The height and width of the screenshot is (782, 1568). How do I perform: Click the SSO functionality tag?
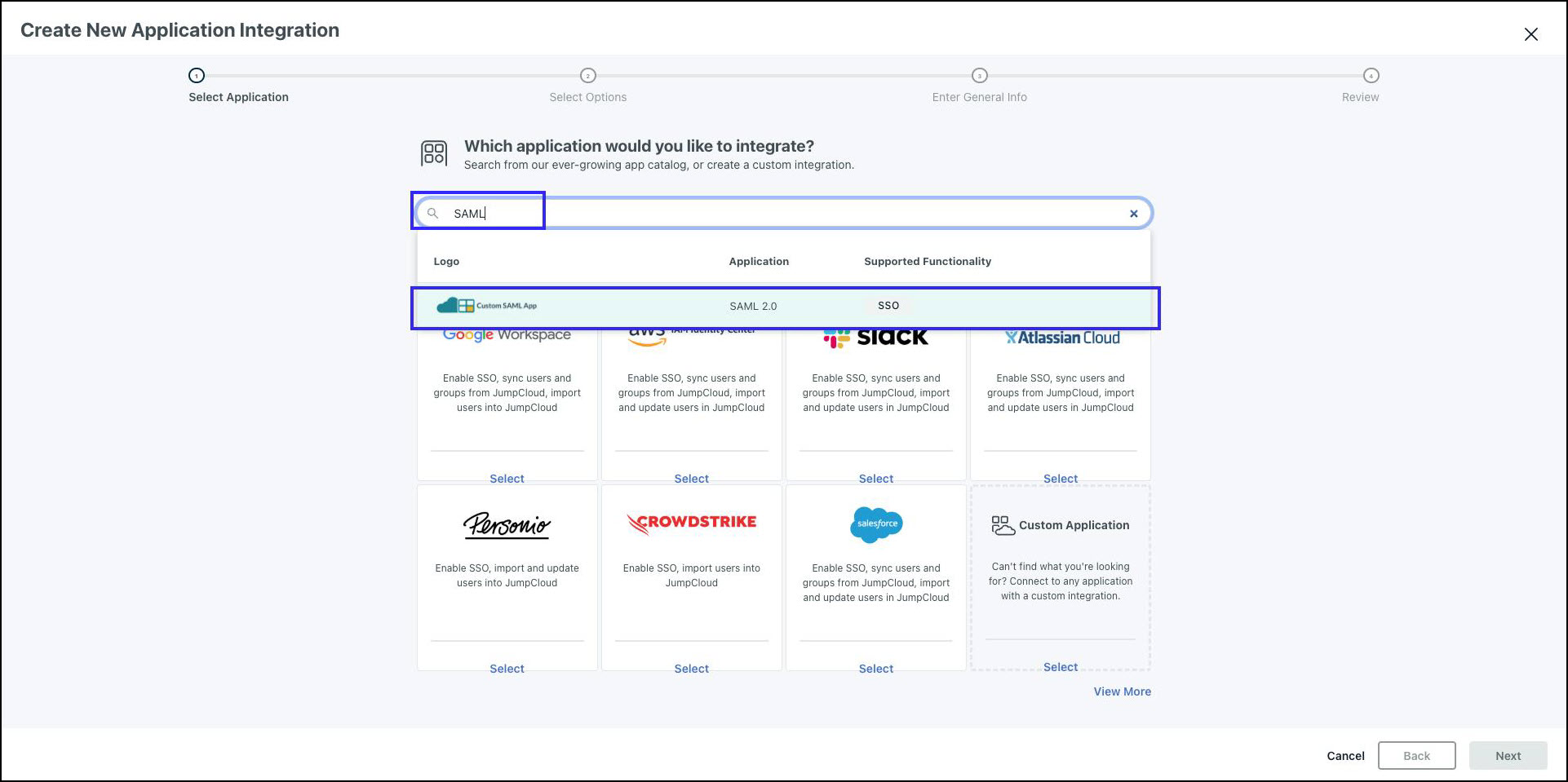[888, 306]
